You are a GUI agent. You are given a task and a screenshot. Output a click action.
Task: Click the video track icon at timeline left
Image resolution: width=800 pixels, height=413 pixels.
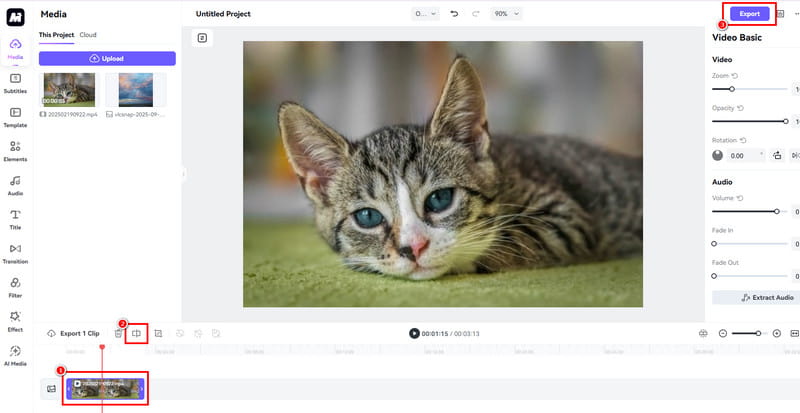coord(51,389)
